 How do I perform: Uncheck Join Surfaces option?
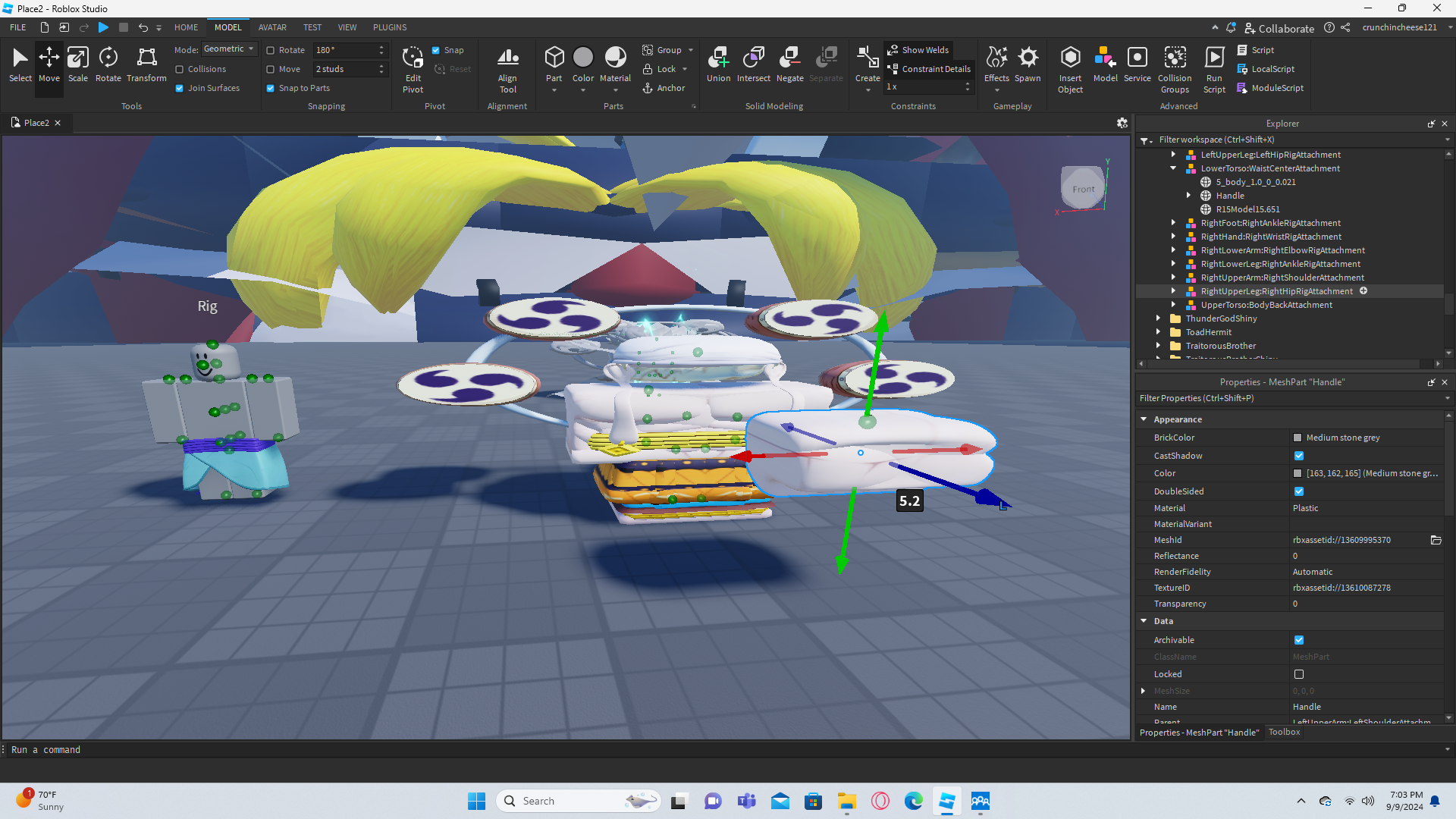(180, 88)
